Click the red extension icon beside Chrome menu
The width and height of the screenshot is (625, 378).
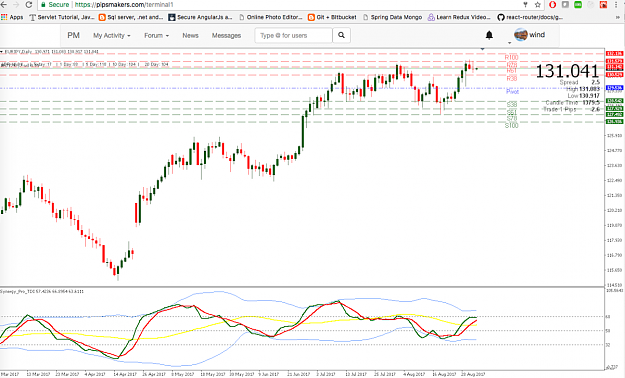[x=603, y=5]
